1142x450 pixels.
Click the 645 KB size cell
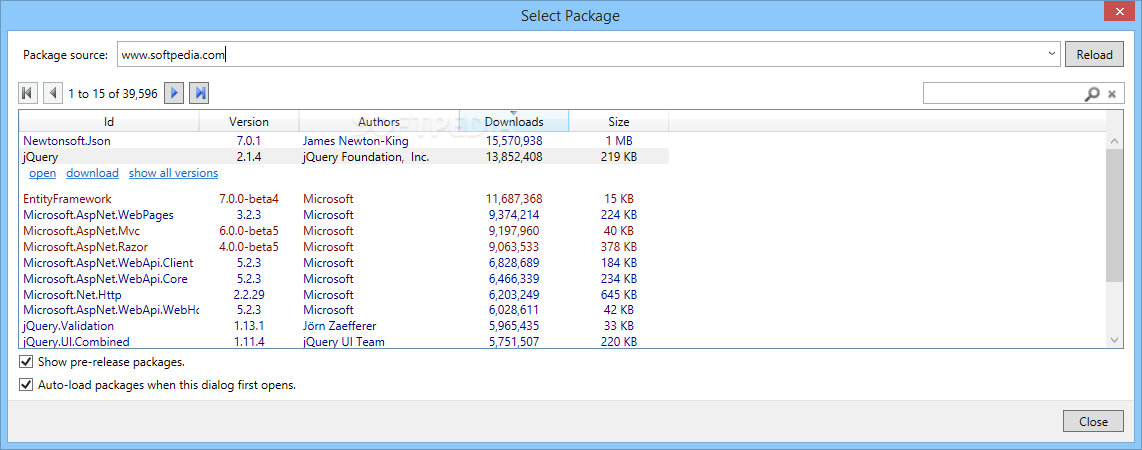click(618, 295)
